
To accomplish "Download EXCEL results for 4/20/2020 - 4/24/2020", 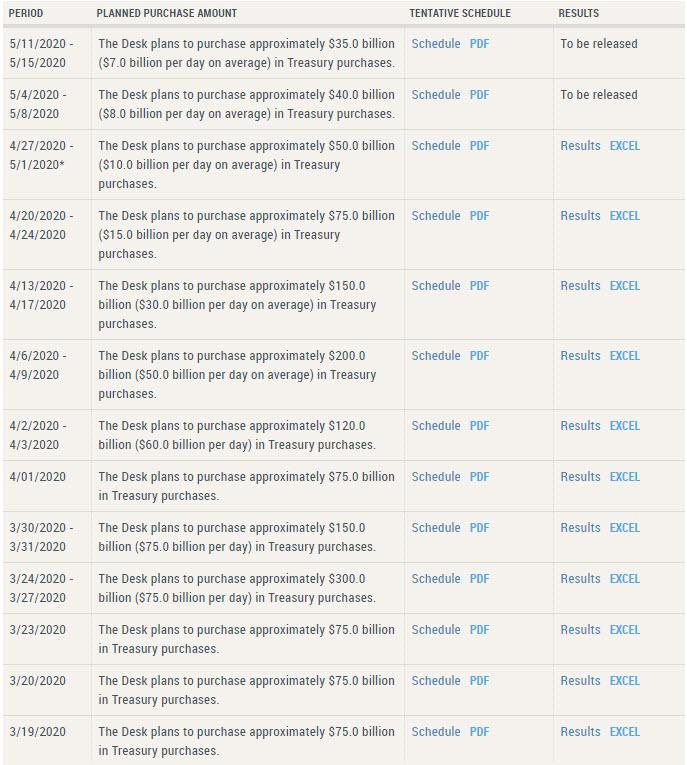I will click(x=624, y=216).
